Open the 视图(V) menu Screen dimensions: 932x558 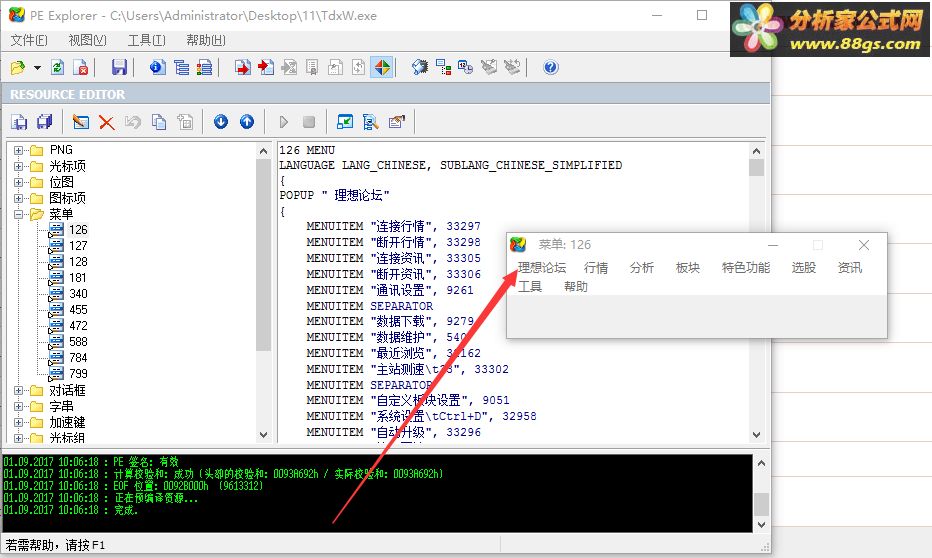[87, 40]
